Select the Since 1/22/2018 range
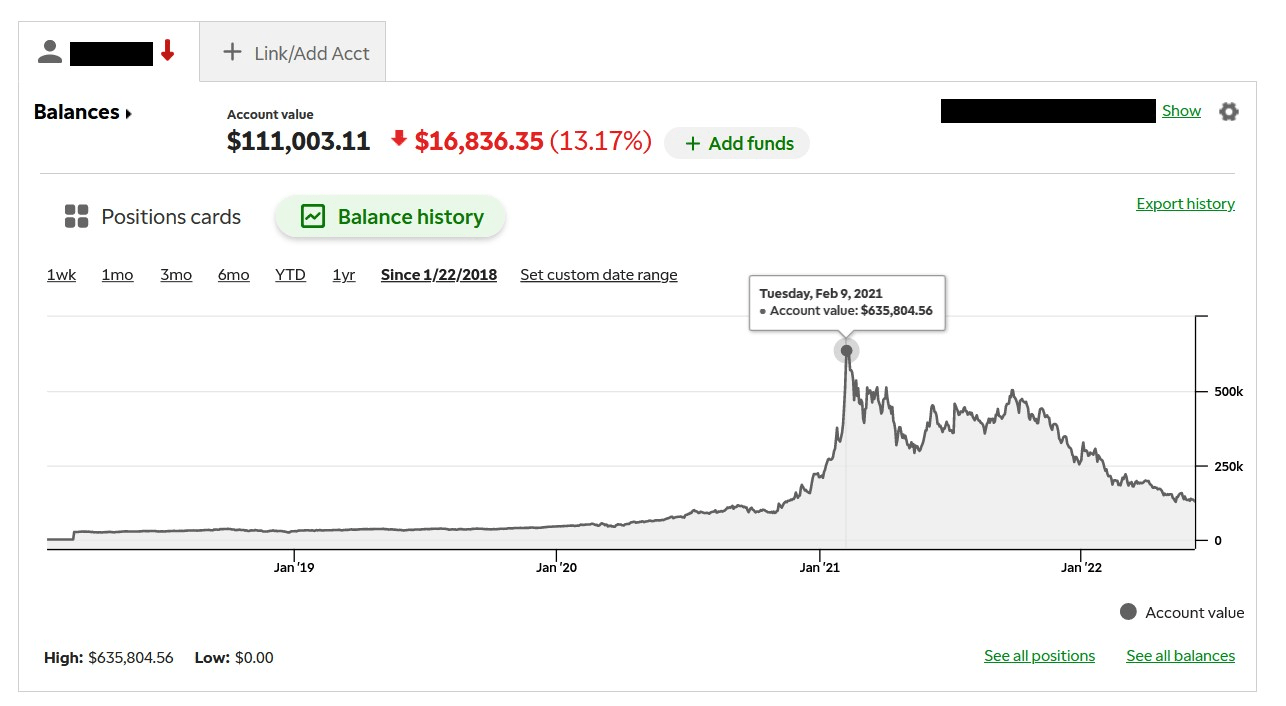 (x=438, y=275)
